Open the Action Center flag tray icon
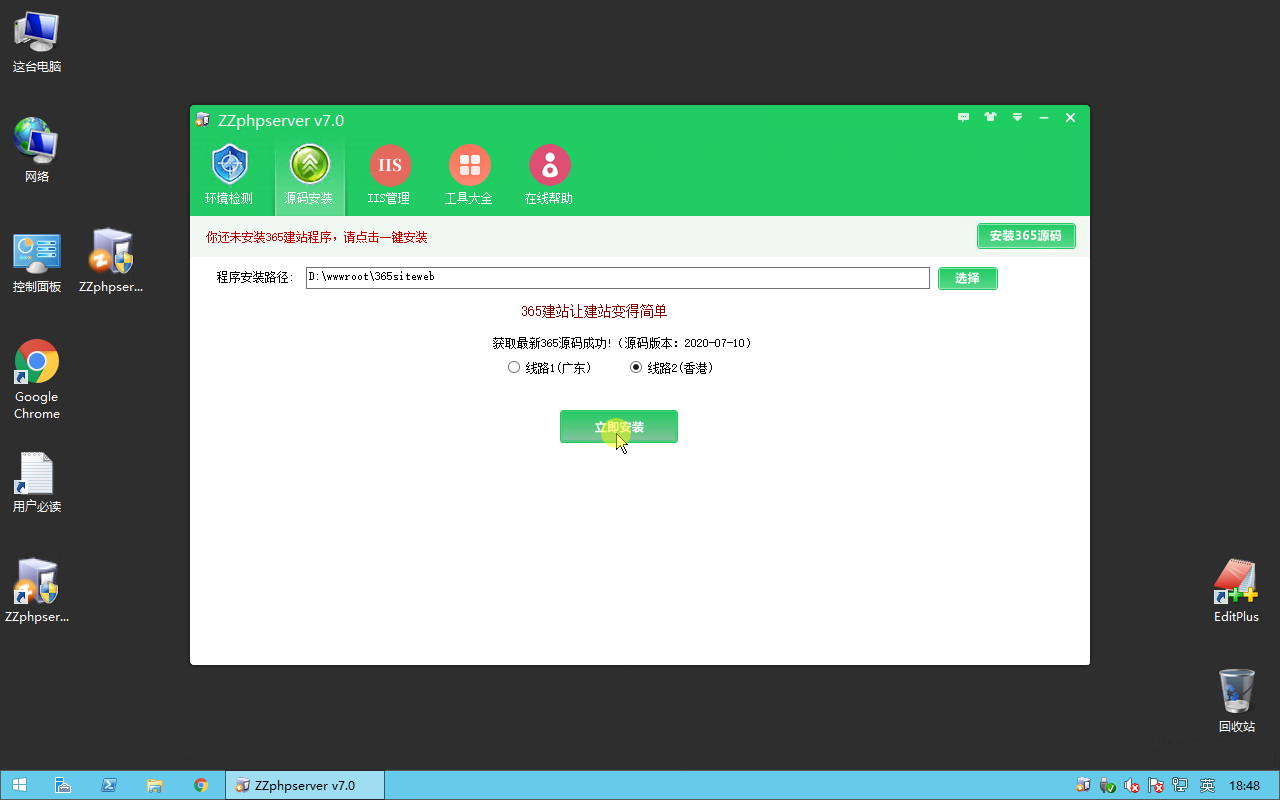Image resolution: width=1280 pixels, height=800 pixels. [x=1157, y=785]
